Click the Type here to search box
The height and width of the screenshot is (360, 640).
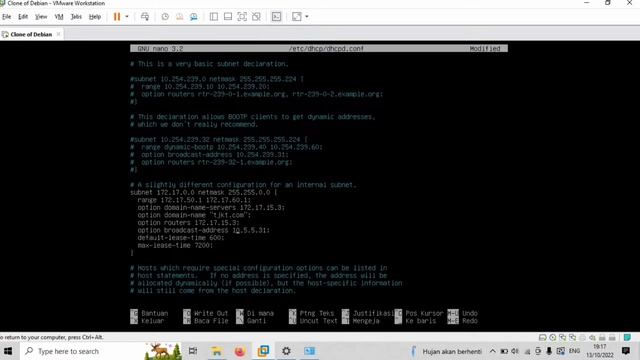pos(82,351)
